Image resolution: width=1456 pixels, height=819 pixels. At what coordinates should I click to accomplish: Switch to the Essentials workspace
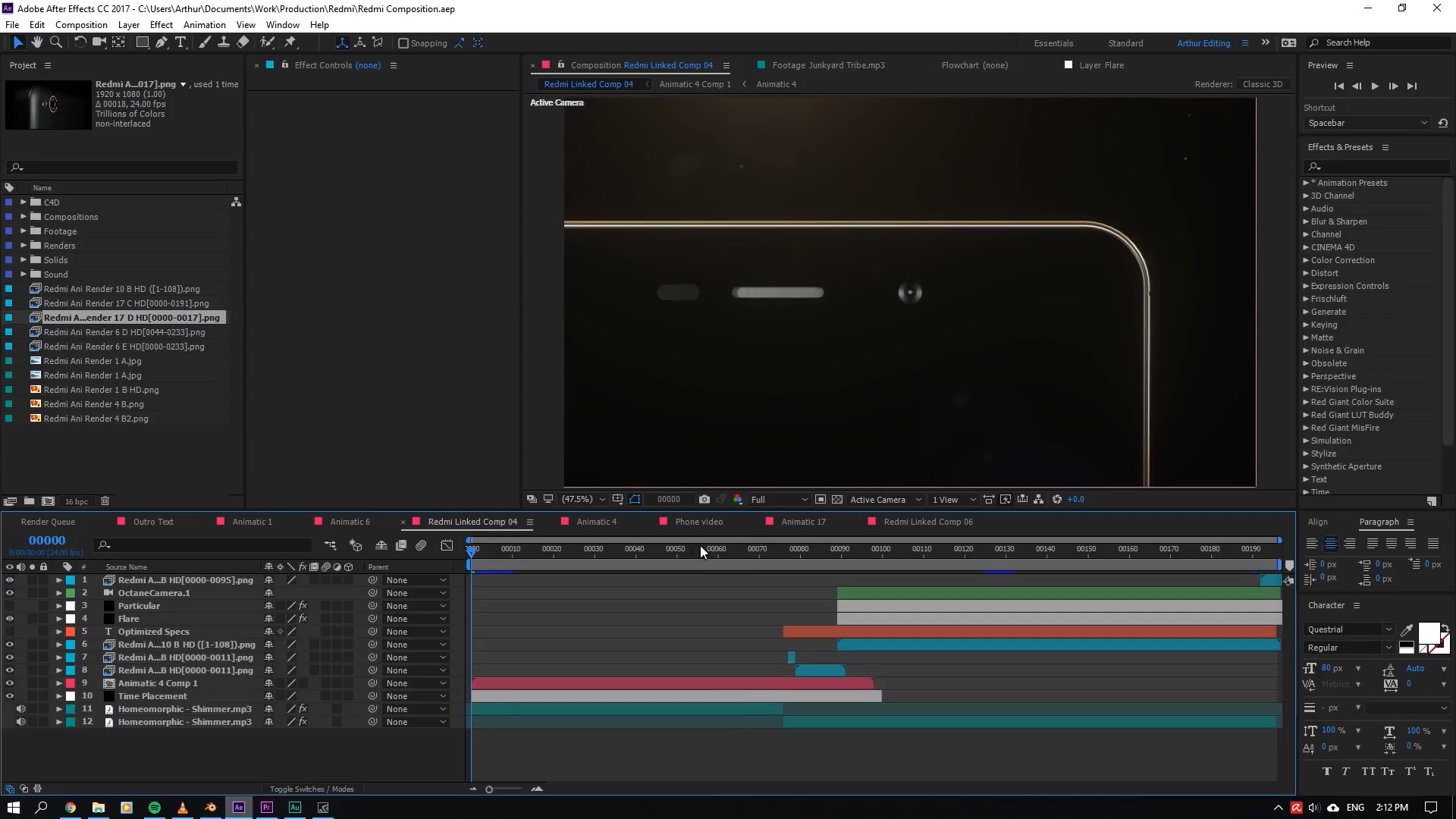pos(1053,43)
